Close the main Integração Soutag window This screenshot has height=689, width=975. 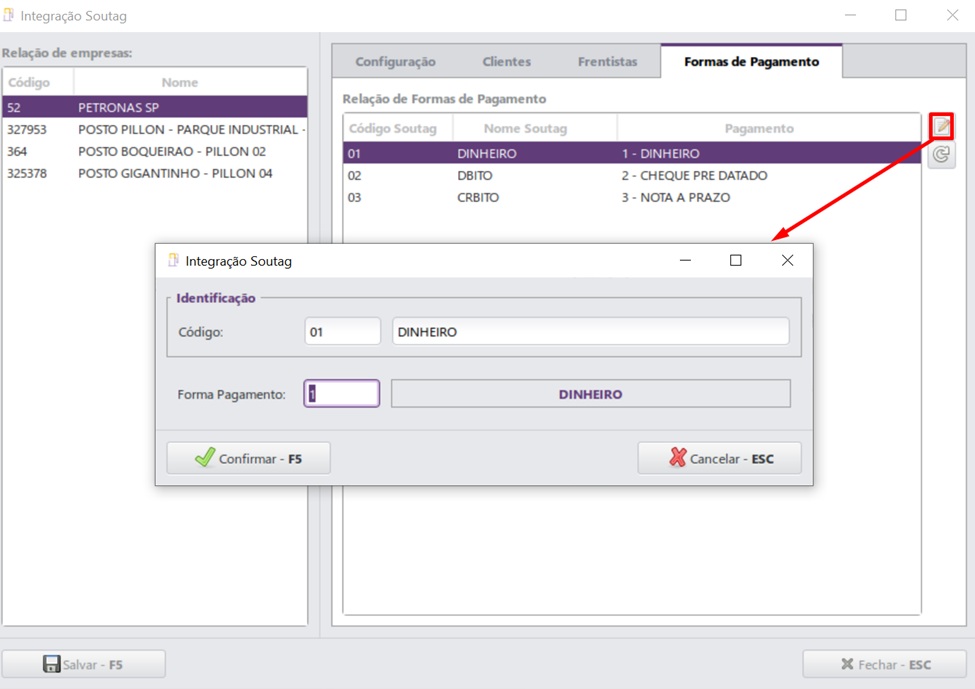click(x=952, y=15)
